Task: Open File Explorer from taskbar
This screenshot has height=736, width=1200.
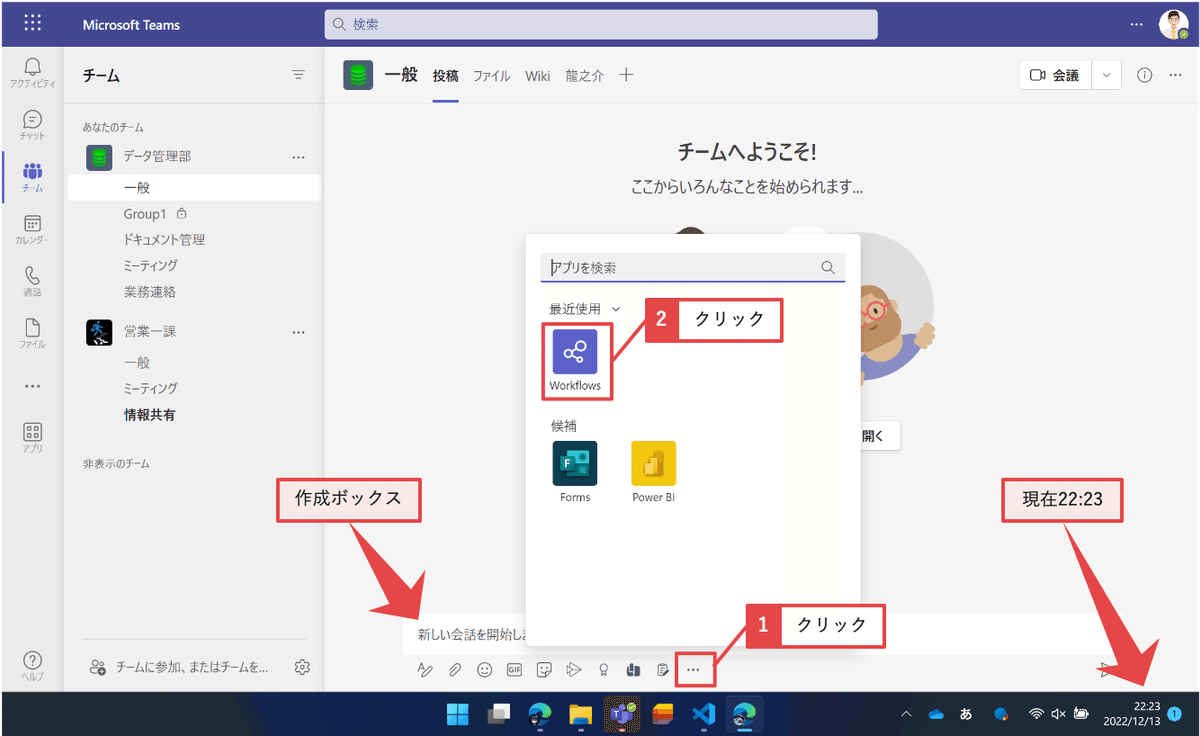Action: (x=581, y=714)
